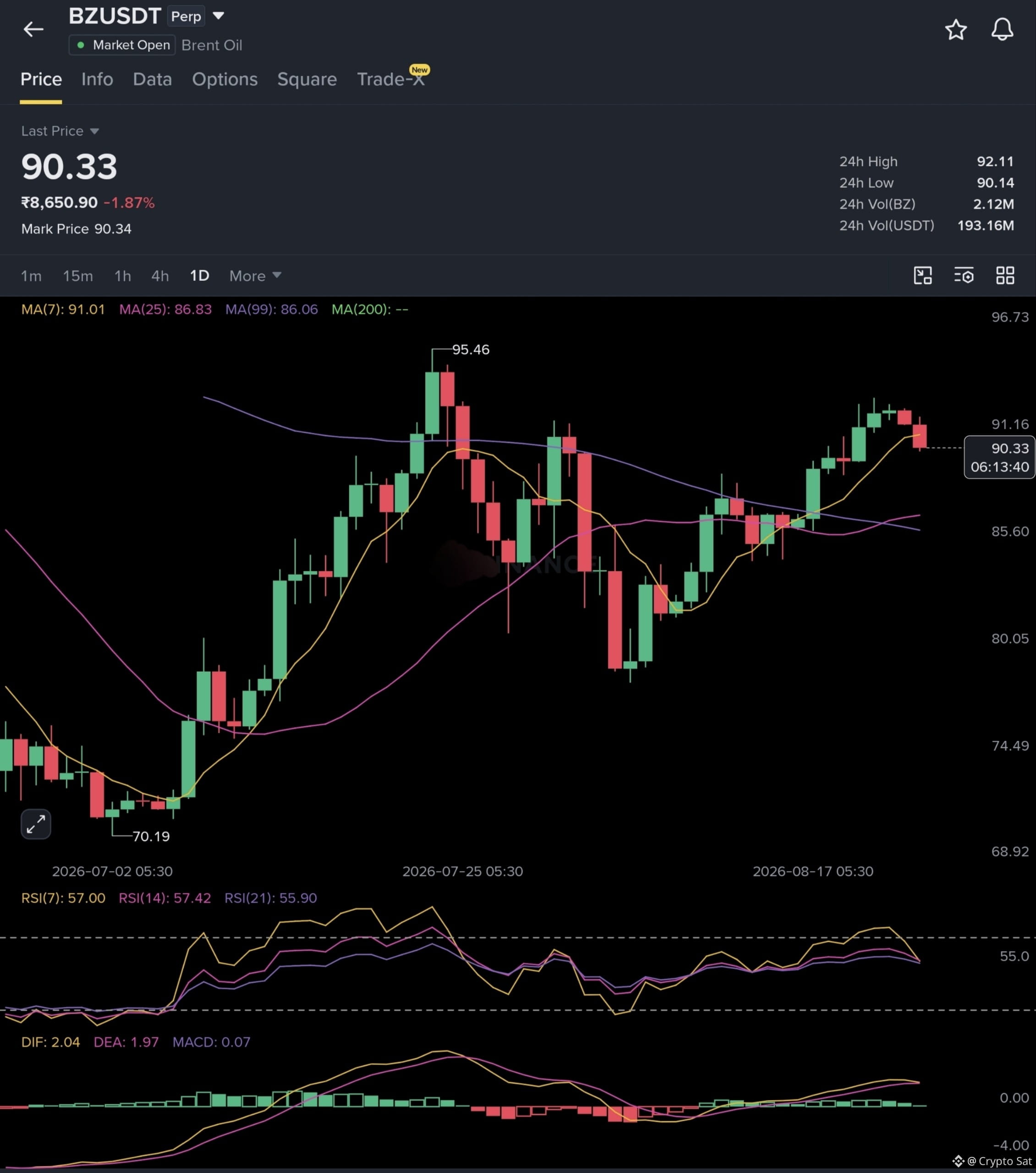Select the 1D timeframe

199,276
